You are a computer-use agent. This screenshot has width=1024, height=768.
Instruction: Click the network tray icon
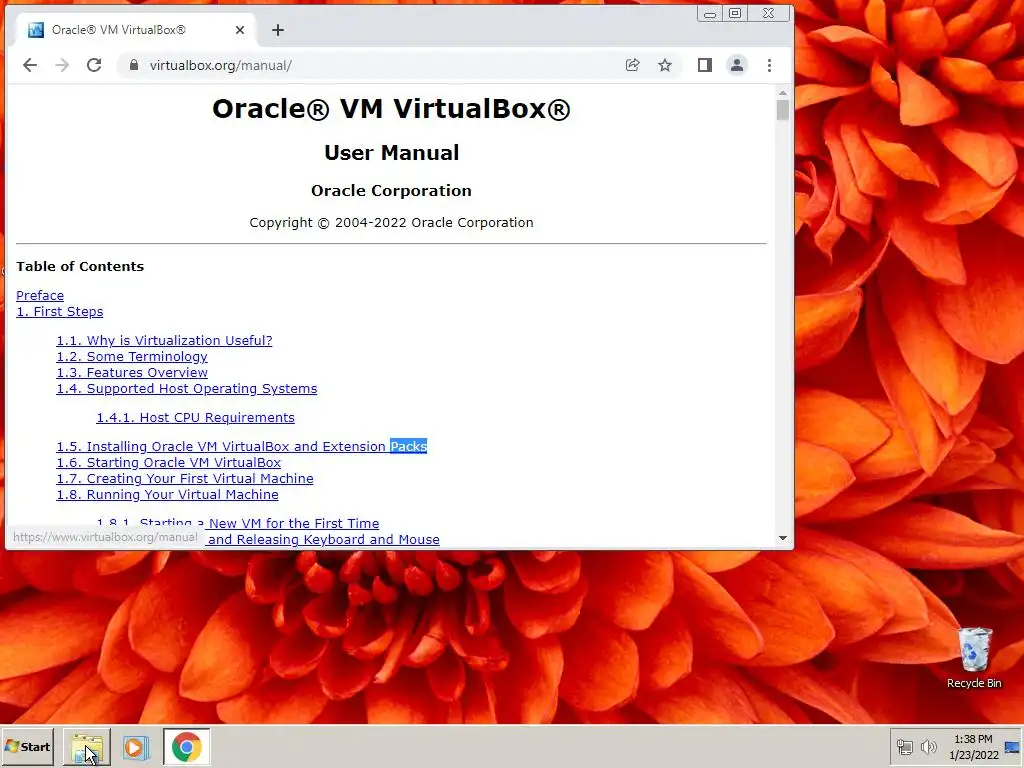point(904,747)
